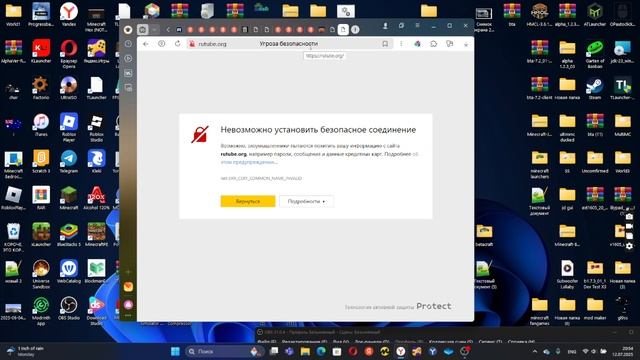Image resolution: width=640 pixels, height=360 pixels.
Task: Launch OBS Studio desktop shortcut
Action: point(69,308)
